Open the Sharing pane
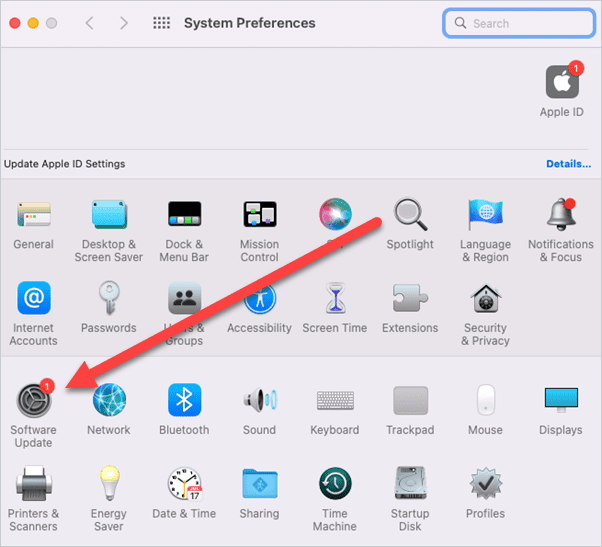The image size is (602, 547). pos(260,484)
